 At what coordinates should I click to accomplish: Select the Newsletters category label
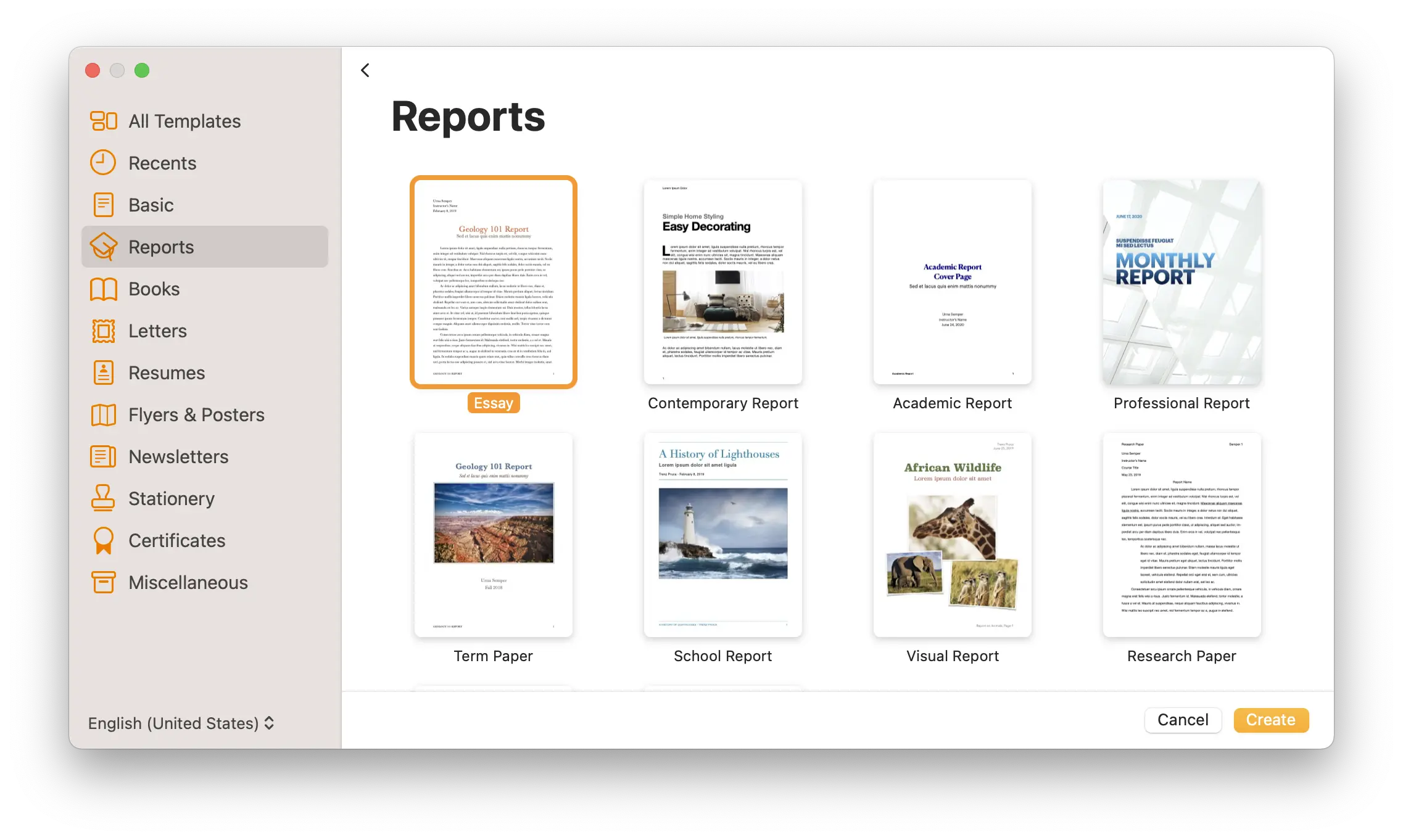pyautogui.click(x=178, y=456)
